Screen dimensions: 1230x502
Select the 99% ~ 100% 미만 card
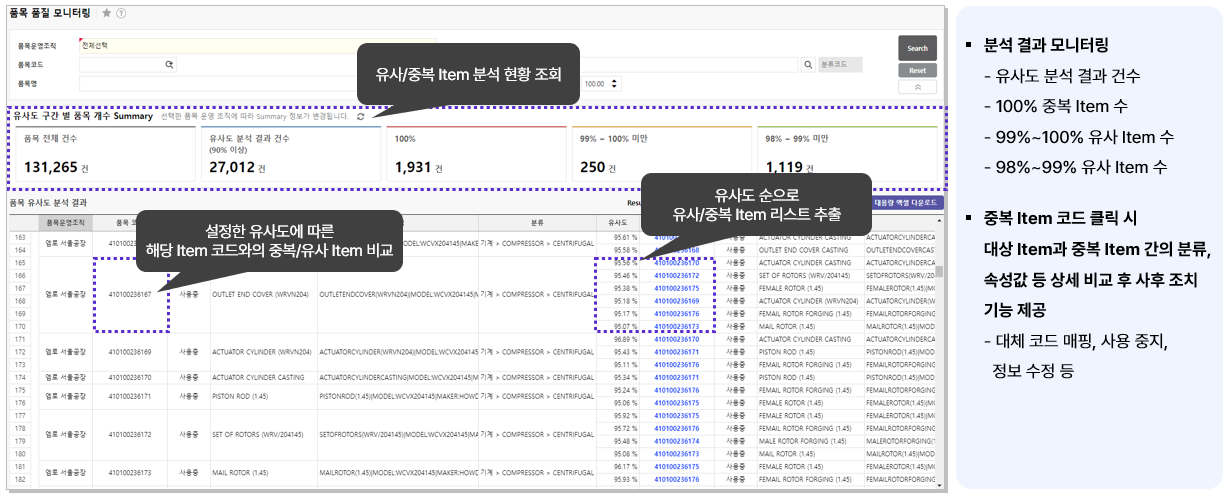(x=660, y=153)
